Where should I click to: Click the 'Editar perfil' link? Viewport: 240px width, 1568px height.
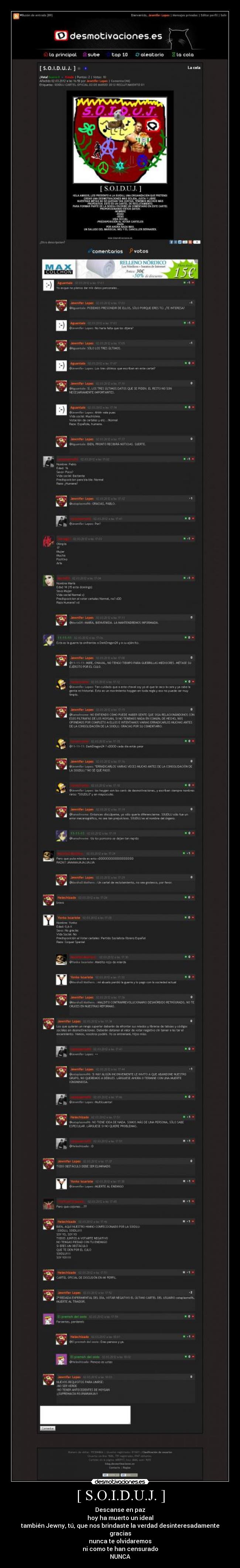209,15
